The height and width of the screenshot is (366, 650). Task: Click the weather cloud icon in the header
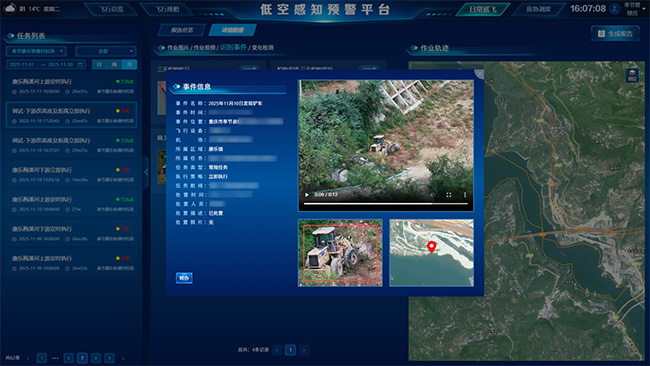coord(10,8)
